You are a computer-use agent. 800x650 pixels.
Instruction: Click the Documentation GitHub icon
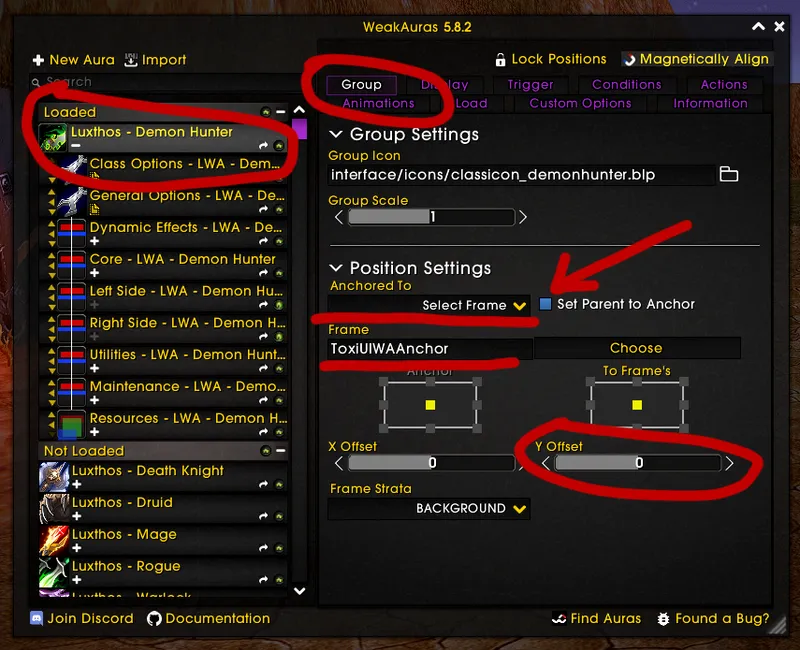[x=154, y=618]
